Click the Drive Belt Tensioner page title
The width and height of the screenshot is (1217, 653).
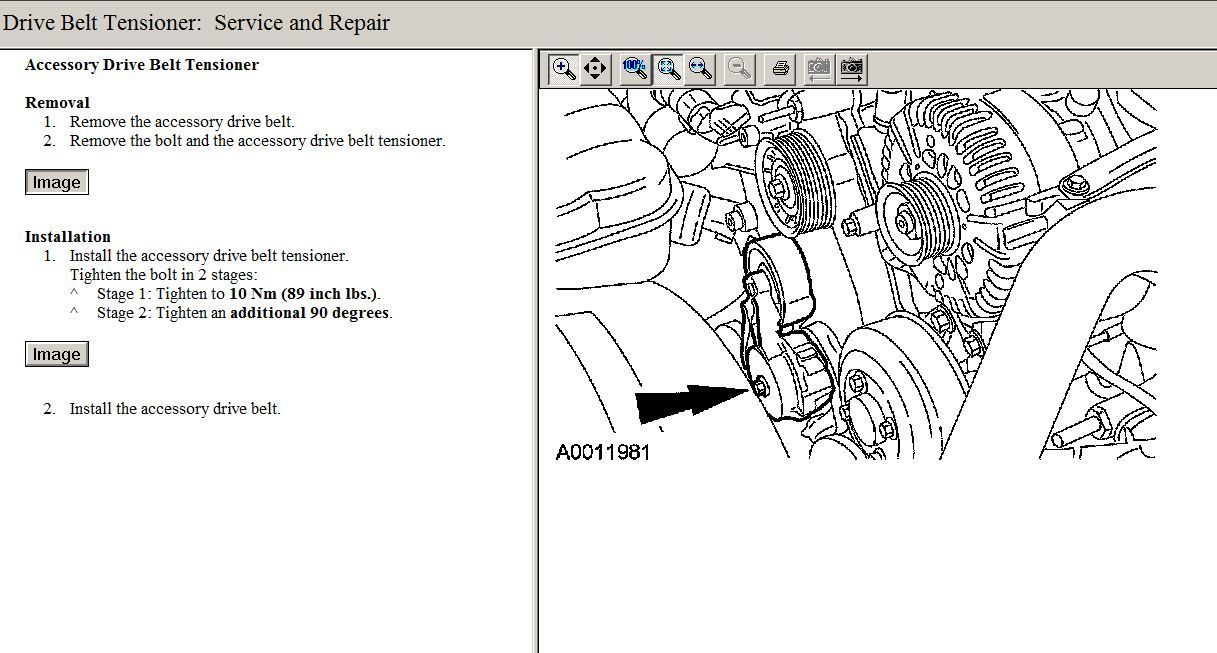click(197, 23)
